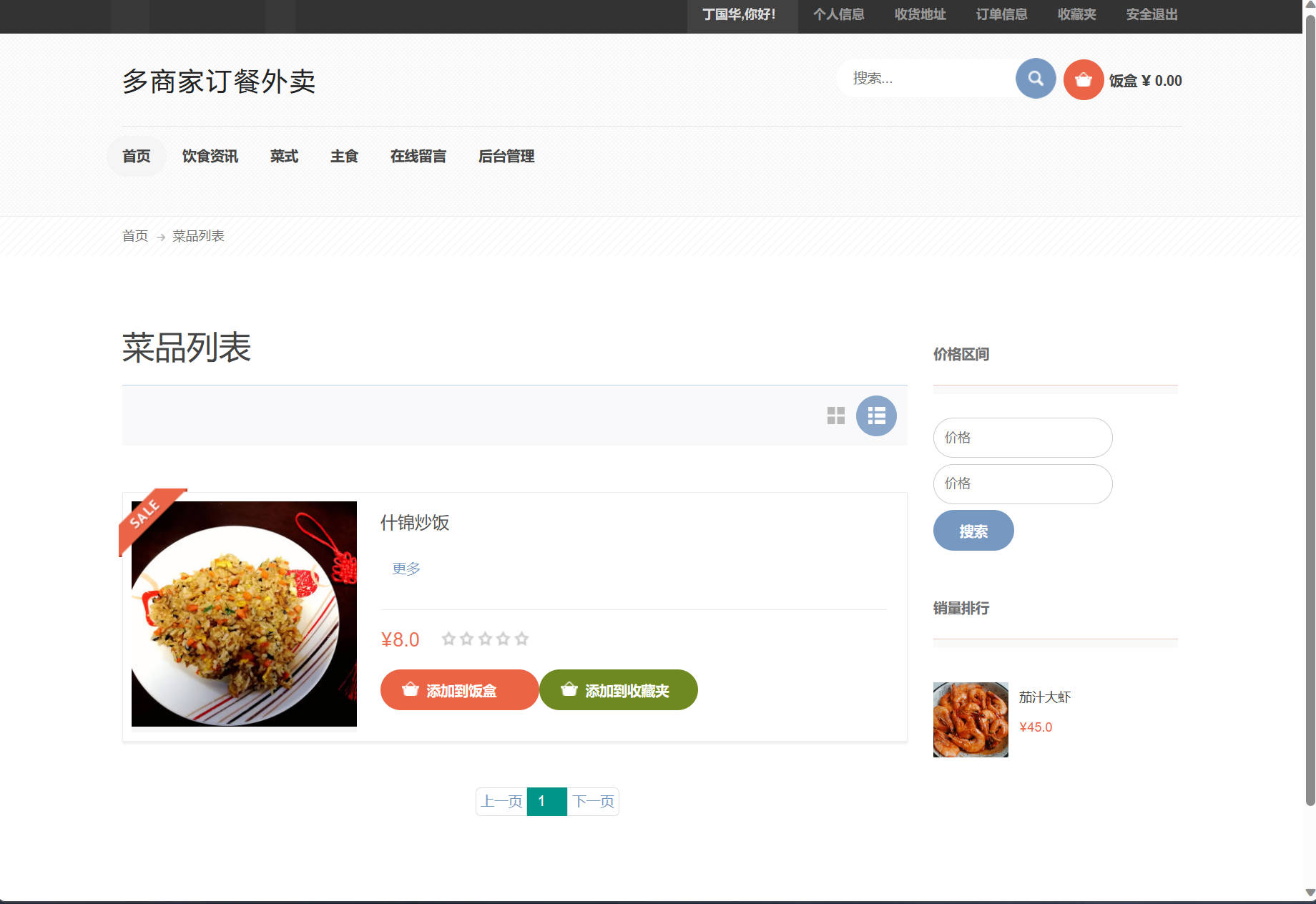Rate 什锦炒饭 by clicking the fifth star
1316x904 pixels.
521,639
